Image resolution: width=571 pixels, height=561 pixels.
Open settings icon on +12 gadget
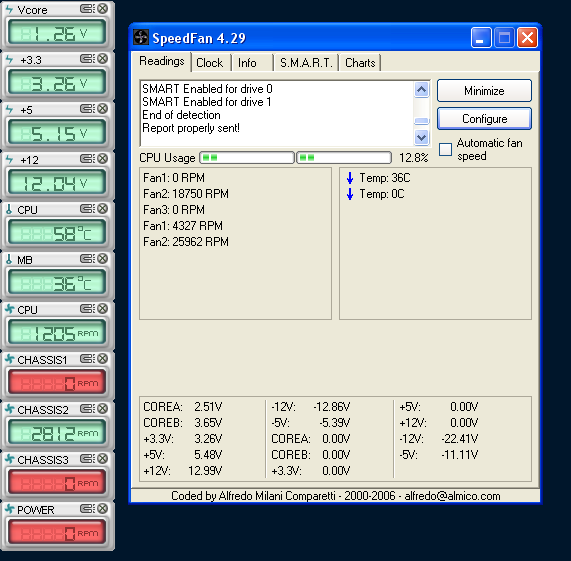pyautogui.click(x=87, y=158)
